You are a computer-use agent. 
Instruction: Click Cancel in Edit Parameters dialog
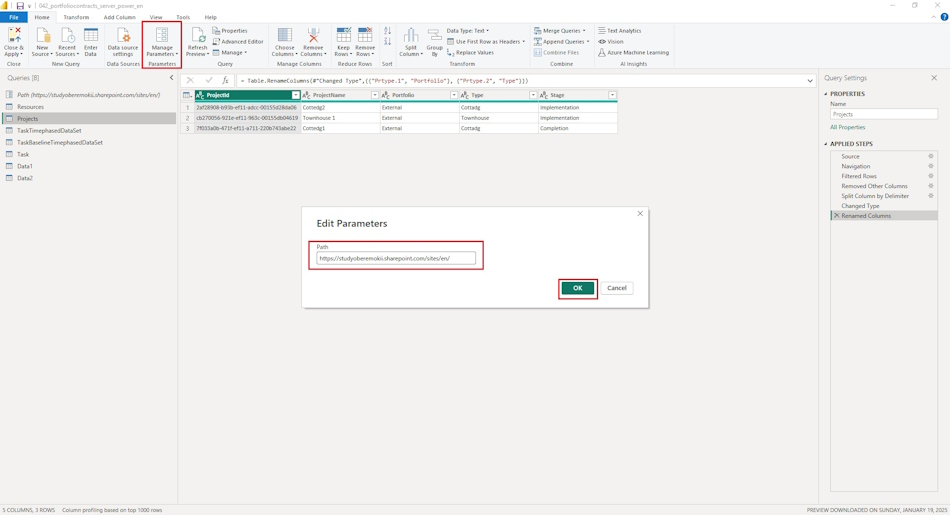617,288
